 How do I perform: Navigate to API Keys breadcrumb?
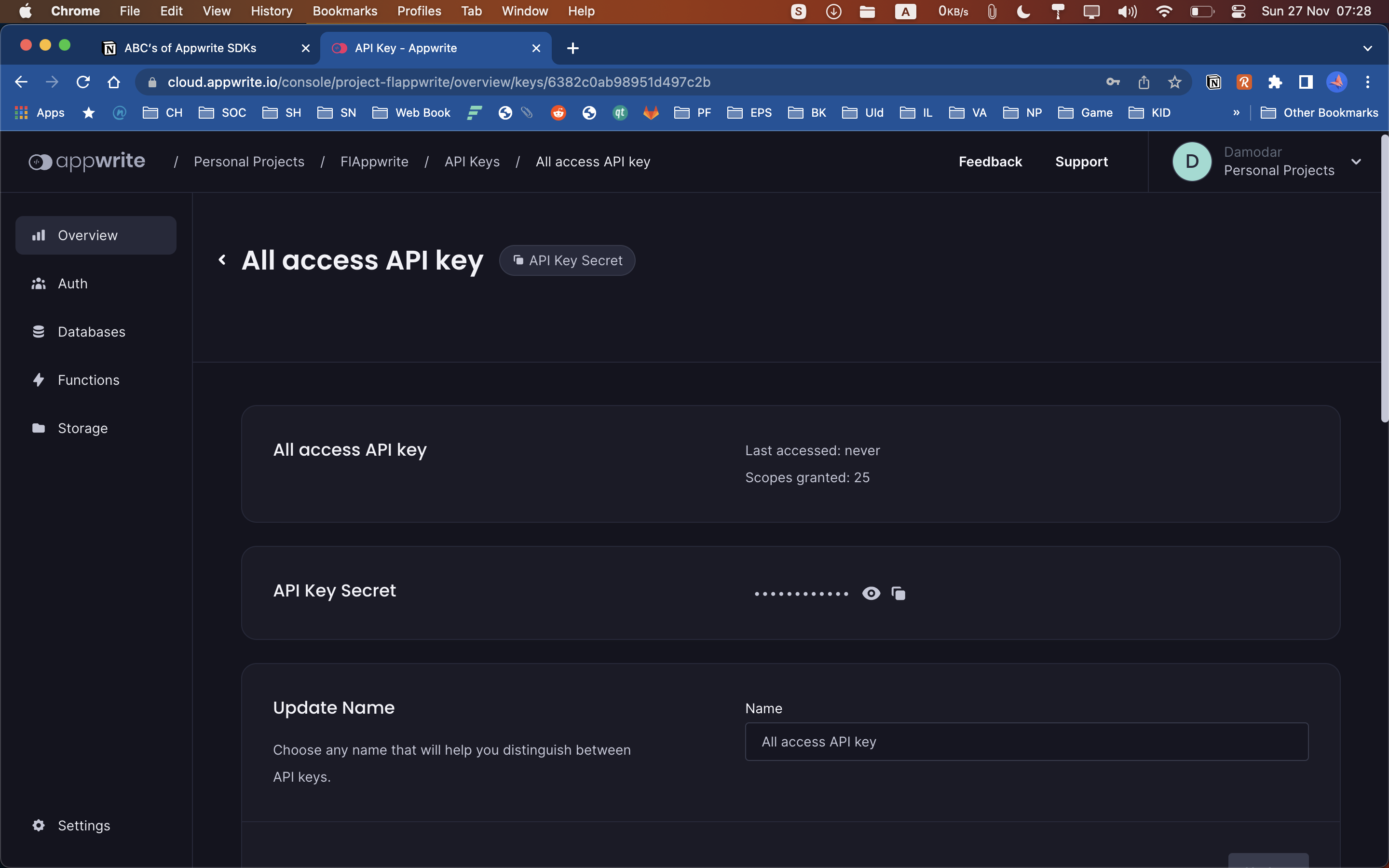[472, 162]
